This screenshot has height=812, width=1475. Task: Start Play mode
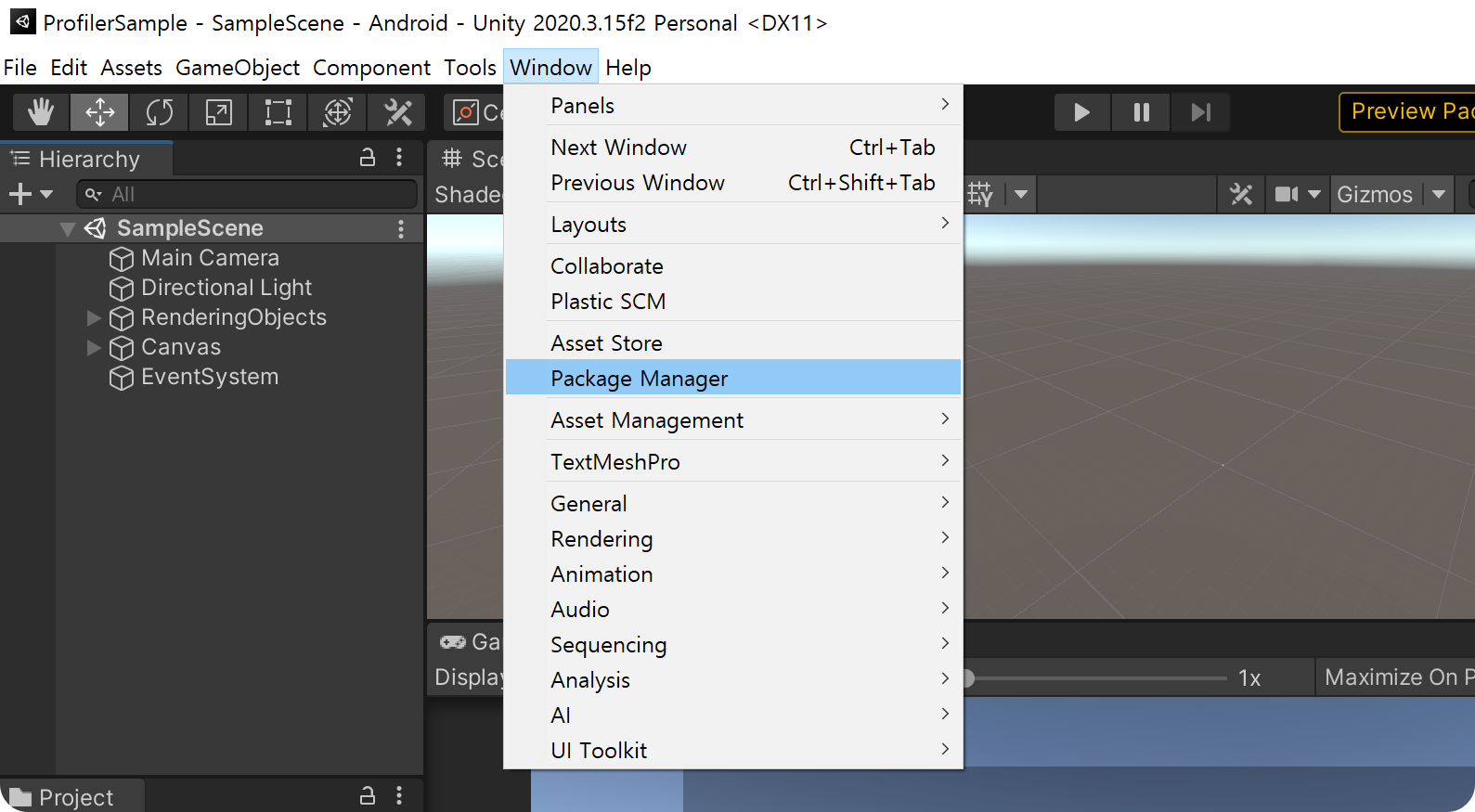tap(1081, 112)
